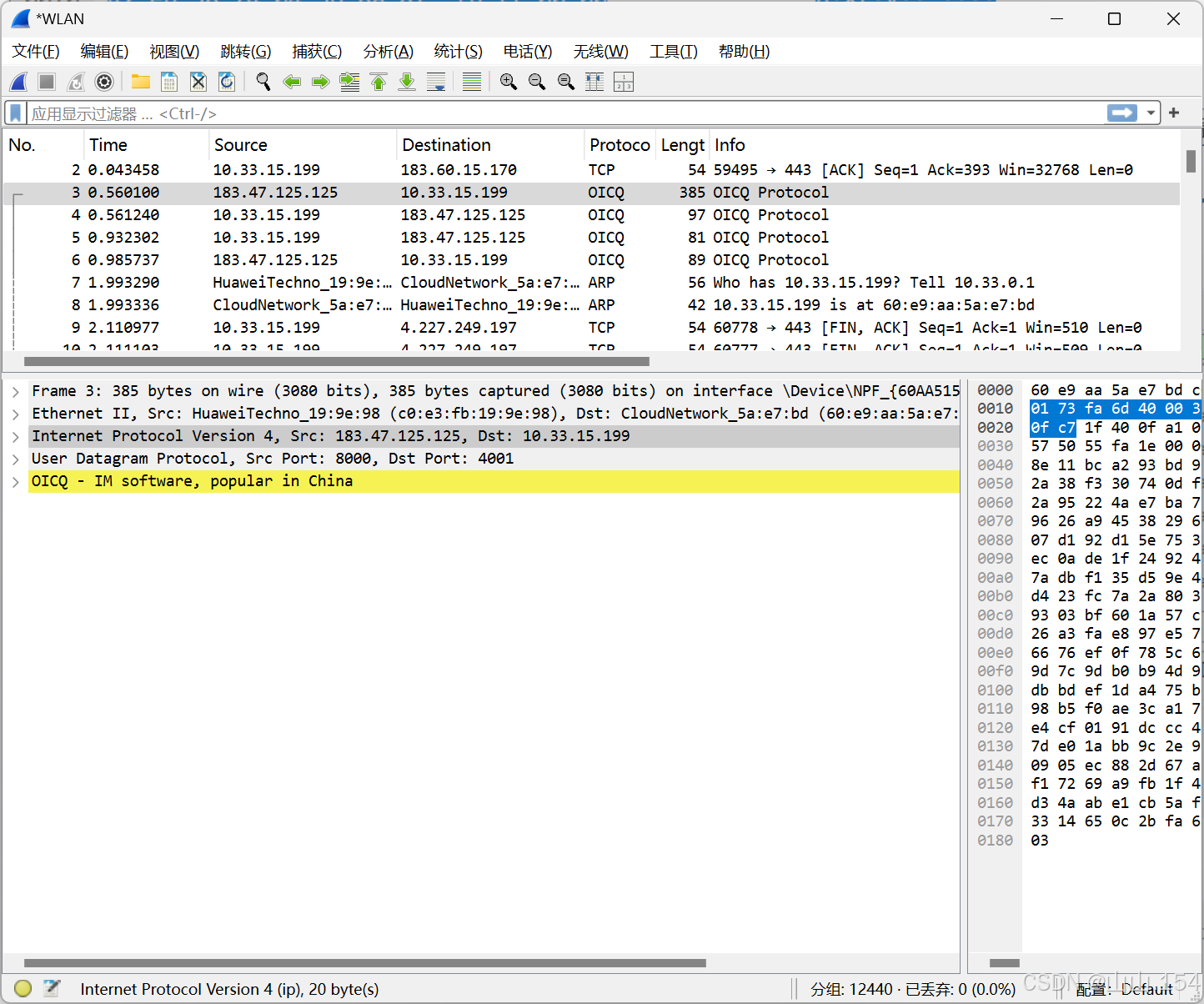Screen dimensions: 1204x1004
Task: Open the 无线(W) menu
Action: (x=601, y=52)
